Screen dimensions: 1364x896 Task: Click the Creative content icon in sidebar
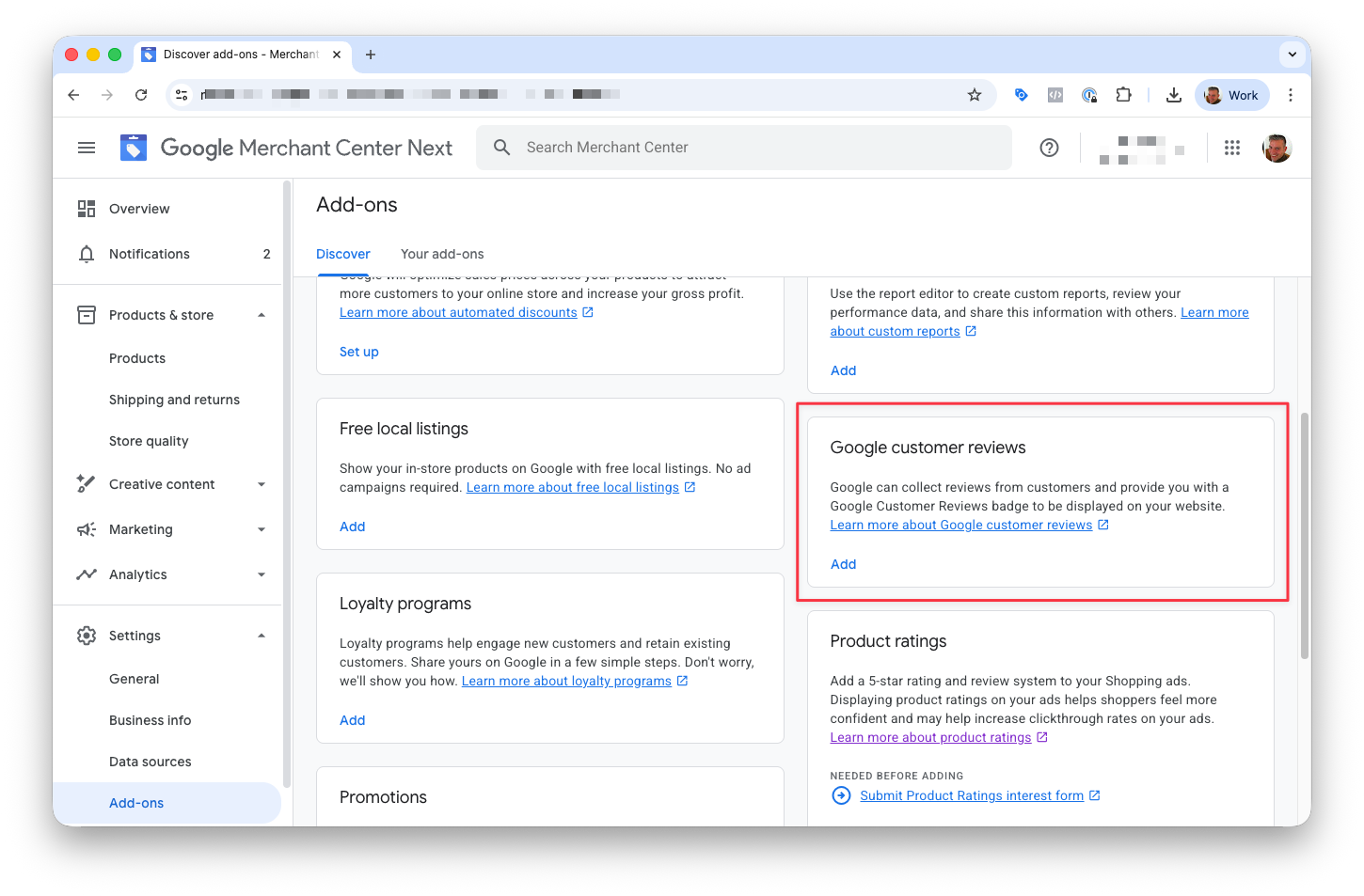click(x=86, y=484)
